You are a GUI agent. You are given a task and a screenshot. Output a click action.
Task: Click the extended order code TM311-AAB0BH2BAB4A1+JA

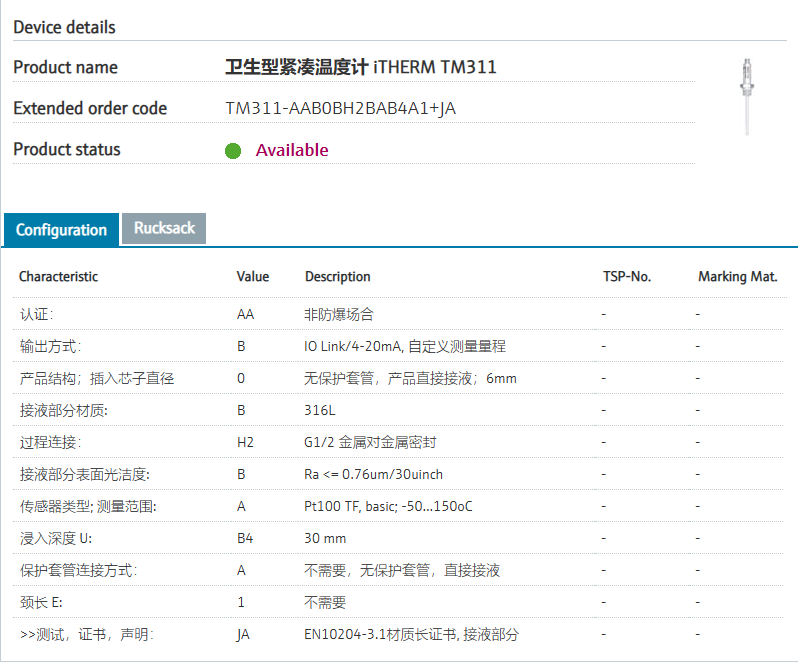(340, 109)
